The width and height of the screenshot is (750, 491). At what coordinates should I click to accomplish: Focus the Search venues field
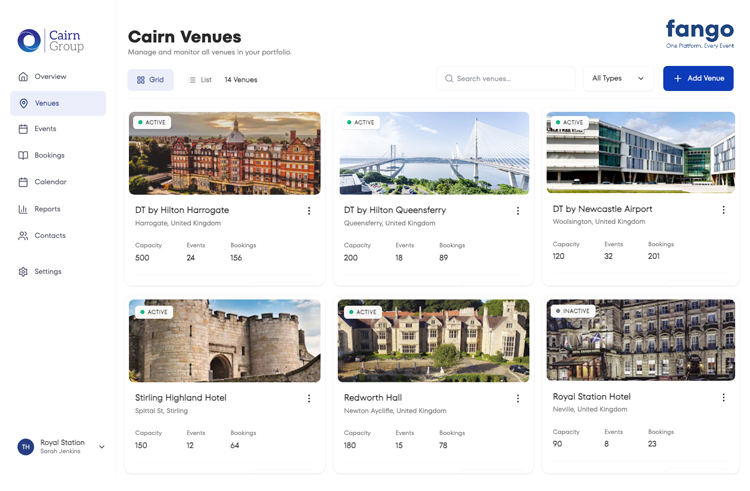[x=506, y=78]
